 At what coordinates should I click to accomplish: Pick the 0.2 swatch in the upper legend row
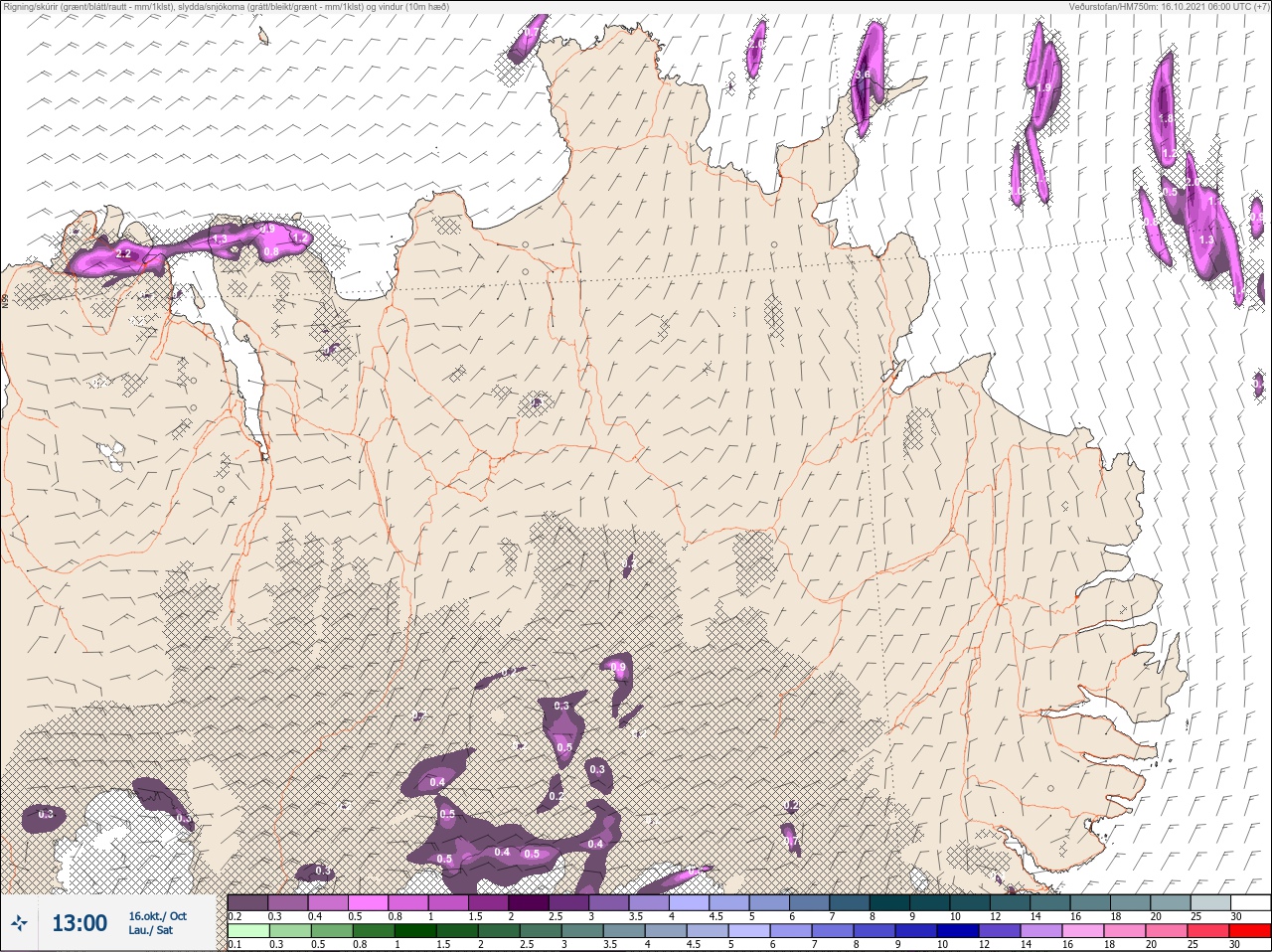pyautogui.click(x=247, y=902)
